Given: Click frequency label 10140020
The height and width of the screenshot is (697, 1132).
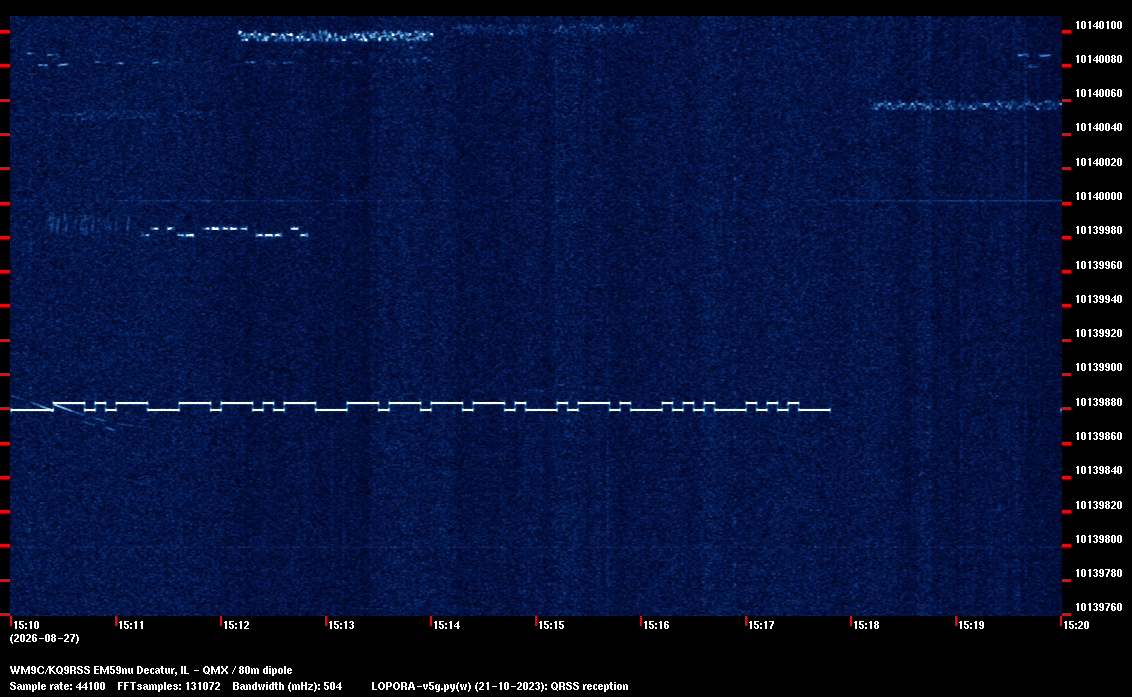Looking at the screenshot, I should point(1099,162).
